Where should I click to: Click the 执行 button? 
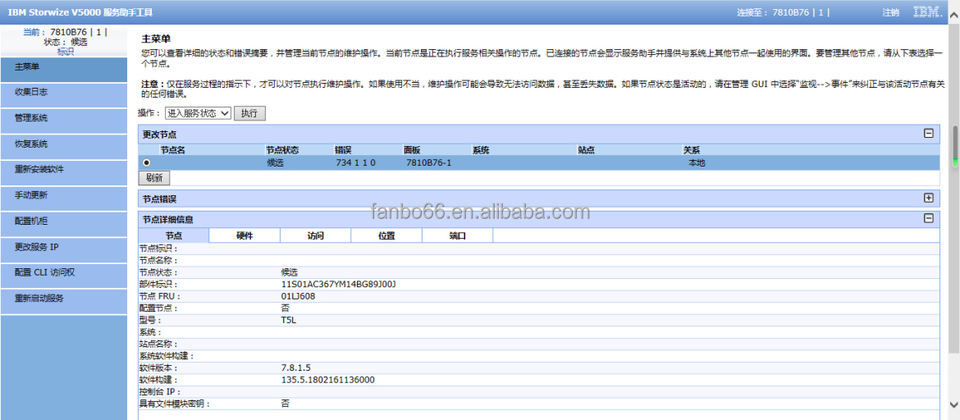click(249, 113)
